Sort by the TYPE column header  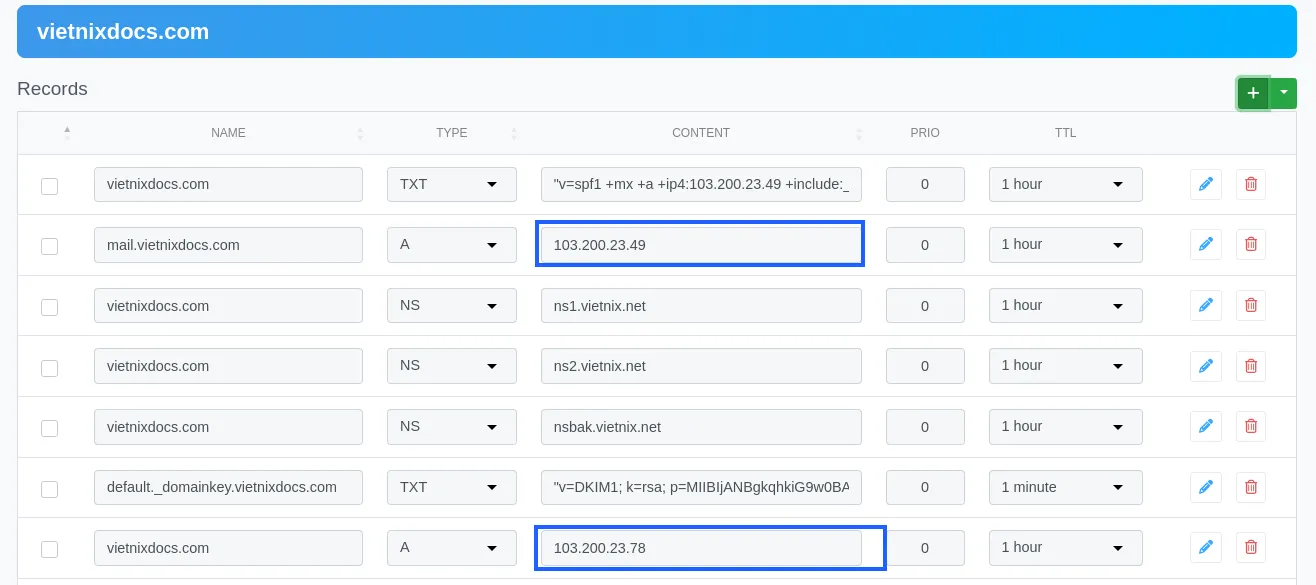click(x=452, y=133)
